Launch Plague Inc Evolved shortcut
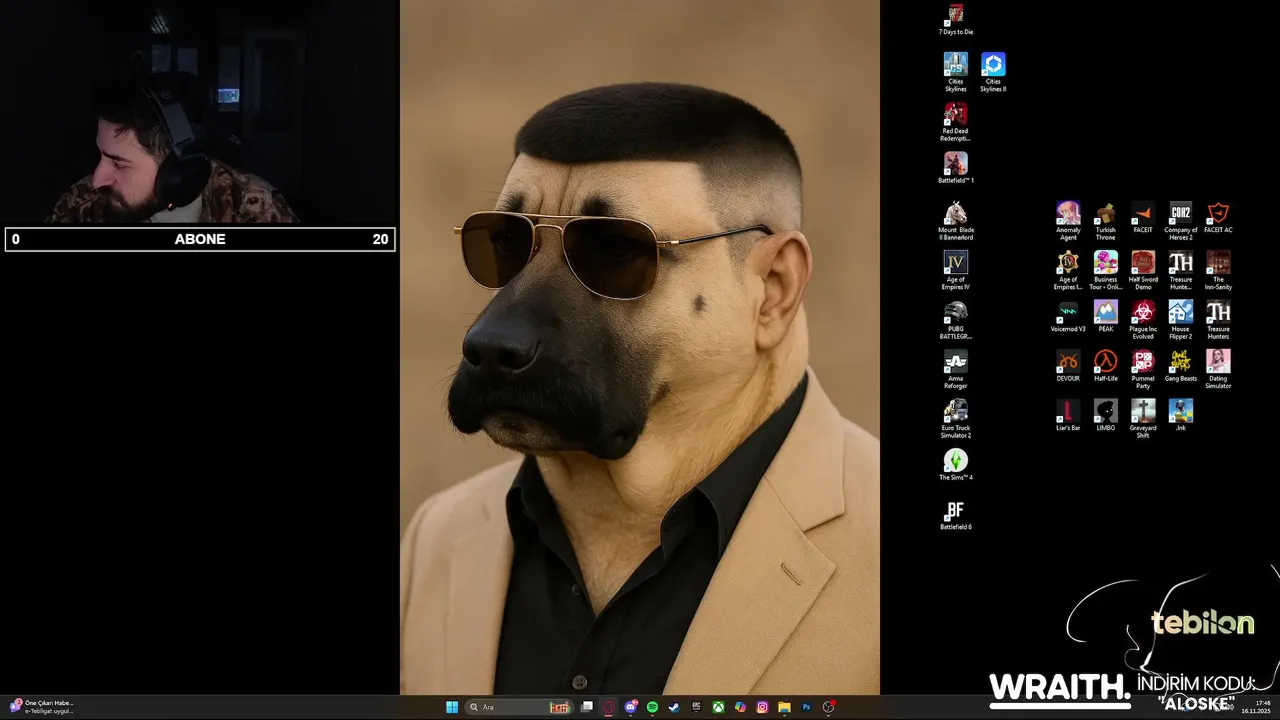This screenshot has width=1280, height=720. coord(1143,320)
